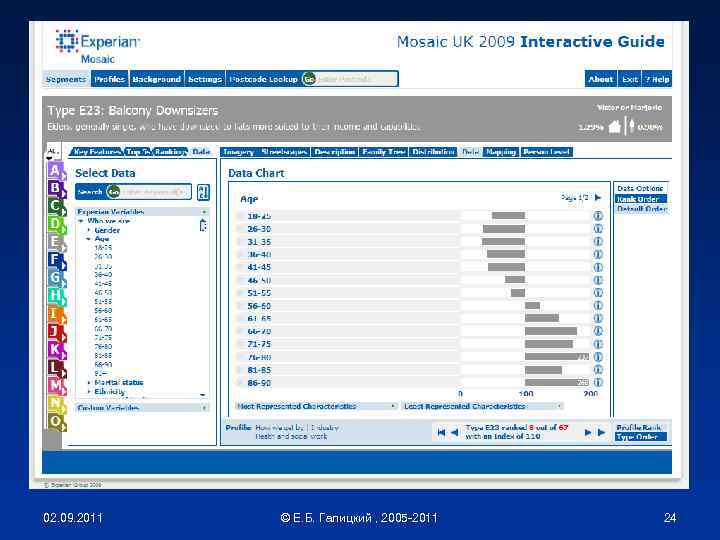Switch to the Family Tree tab
Image resolution: width=720 pixels, height=540 pixels.
coord(383,152)
